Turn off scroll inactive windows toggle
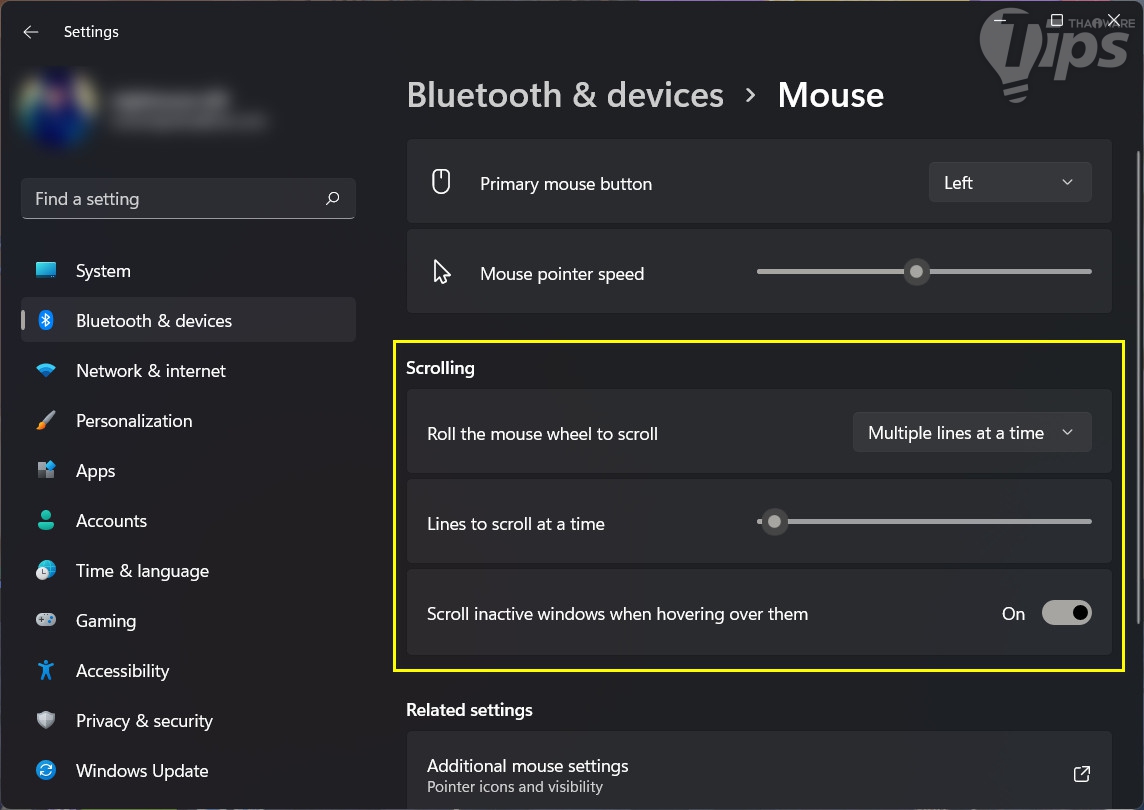The width and height of the screenshot is (1144, 810). point(1066,613)
